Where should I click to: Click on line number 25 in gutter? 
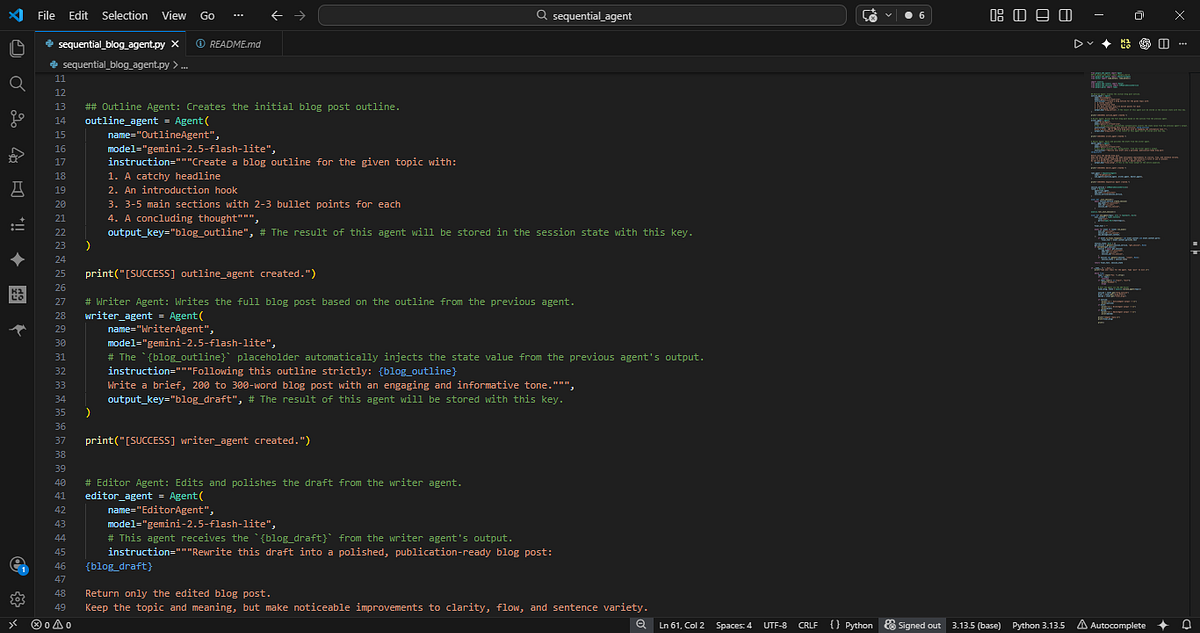tap(60, 273)
